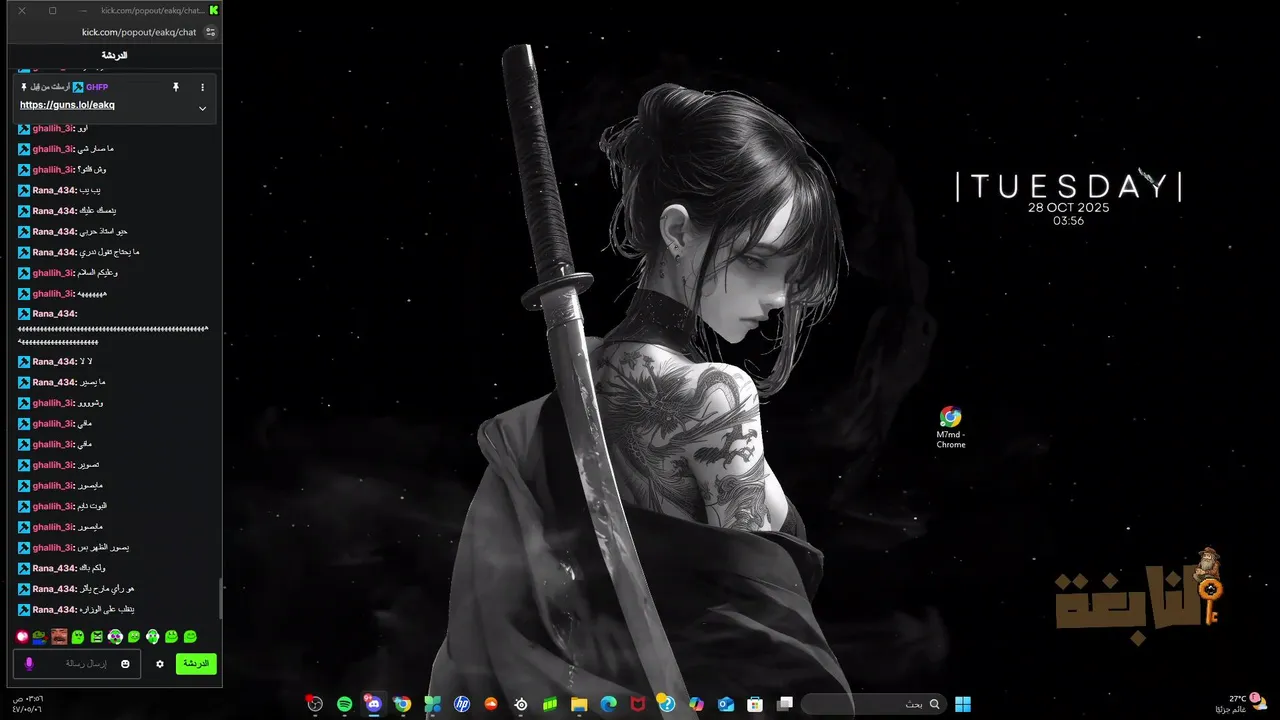Open Get Help taskbar icon
Image resolution: width=1280 pixels, height=720 pixels.
pos(667,704)
